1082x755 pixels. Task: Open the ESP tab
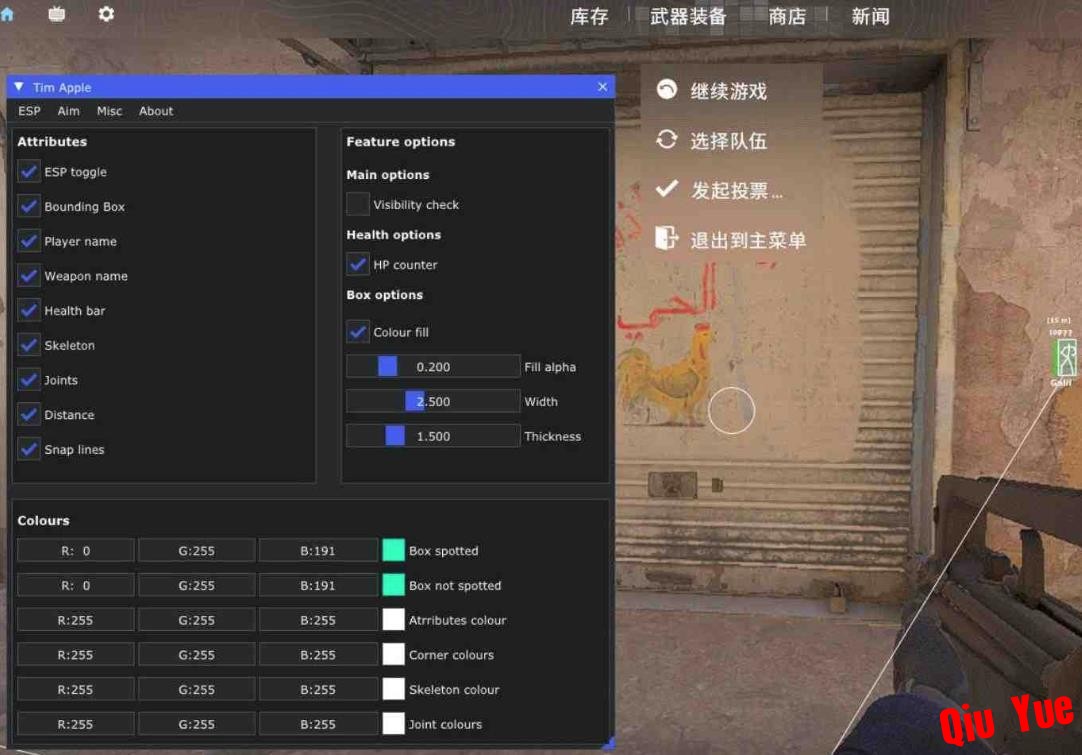(x=29, y=111)
